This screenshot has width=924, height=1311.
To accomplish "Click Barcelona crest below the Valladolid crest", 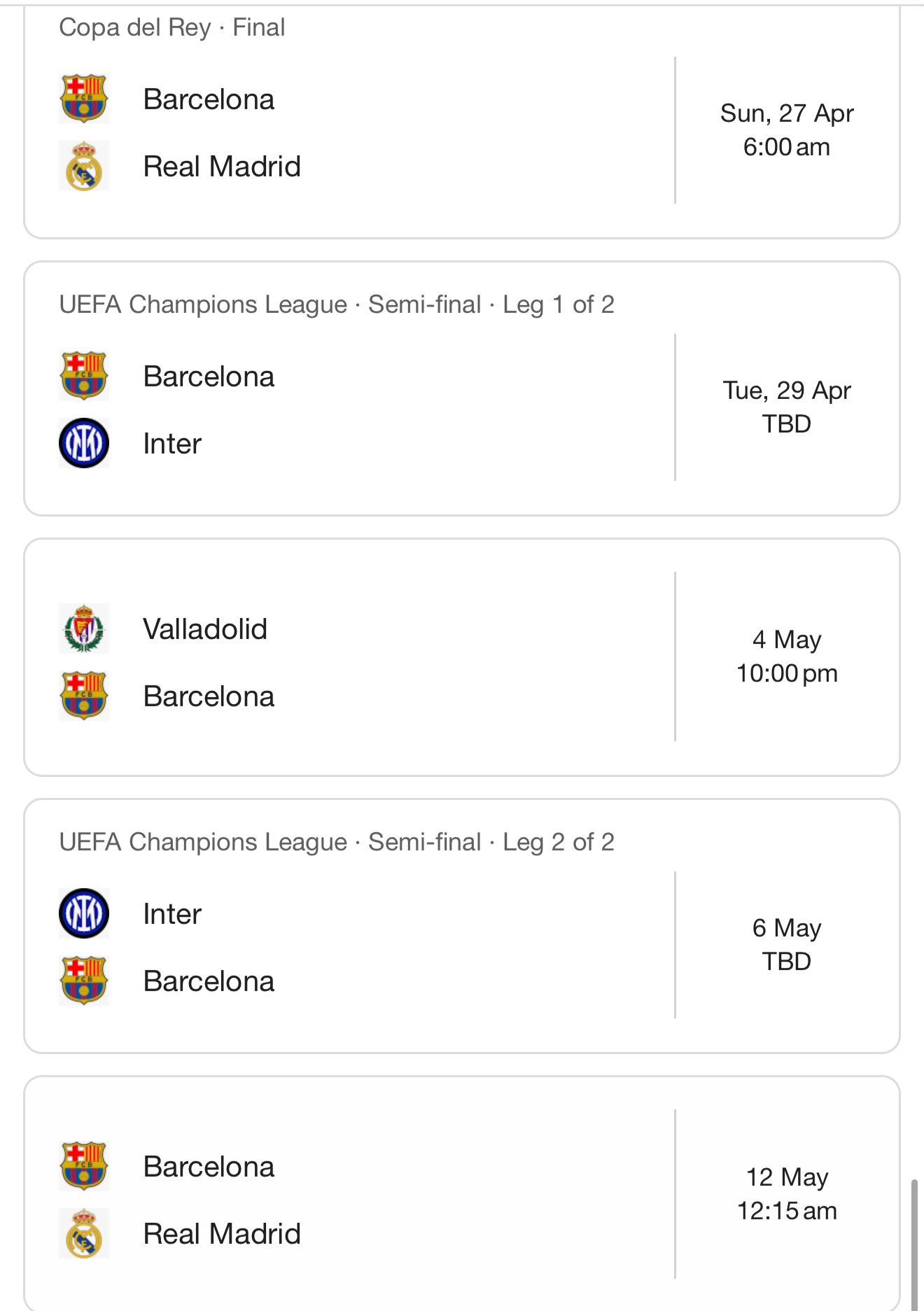I will pos(84,696).
